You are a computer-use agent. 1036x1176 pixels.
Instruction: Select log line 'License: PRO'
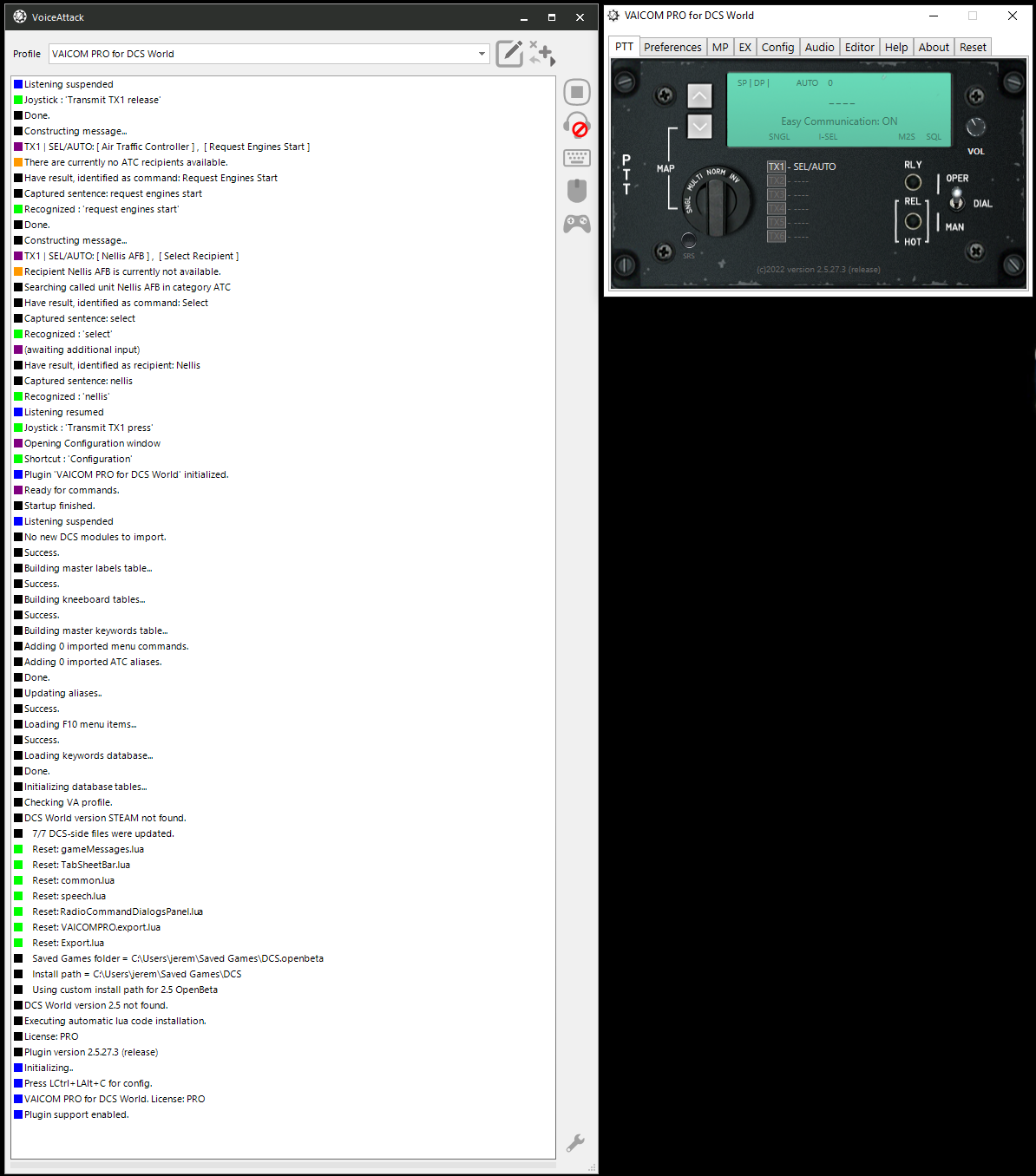[50, 1036]
